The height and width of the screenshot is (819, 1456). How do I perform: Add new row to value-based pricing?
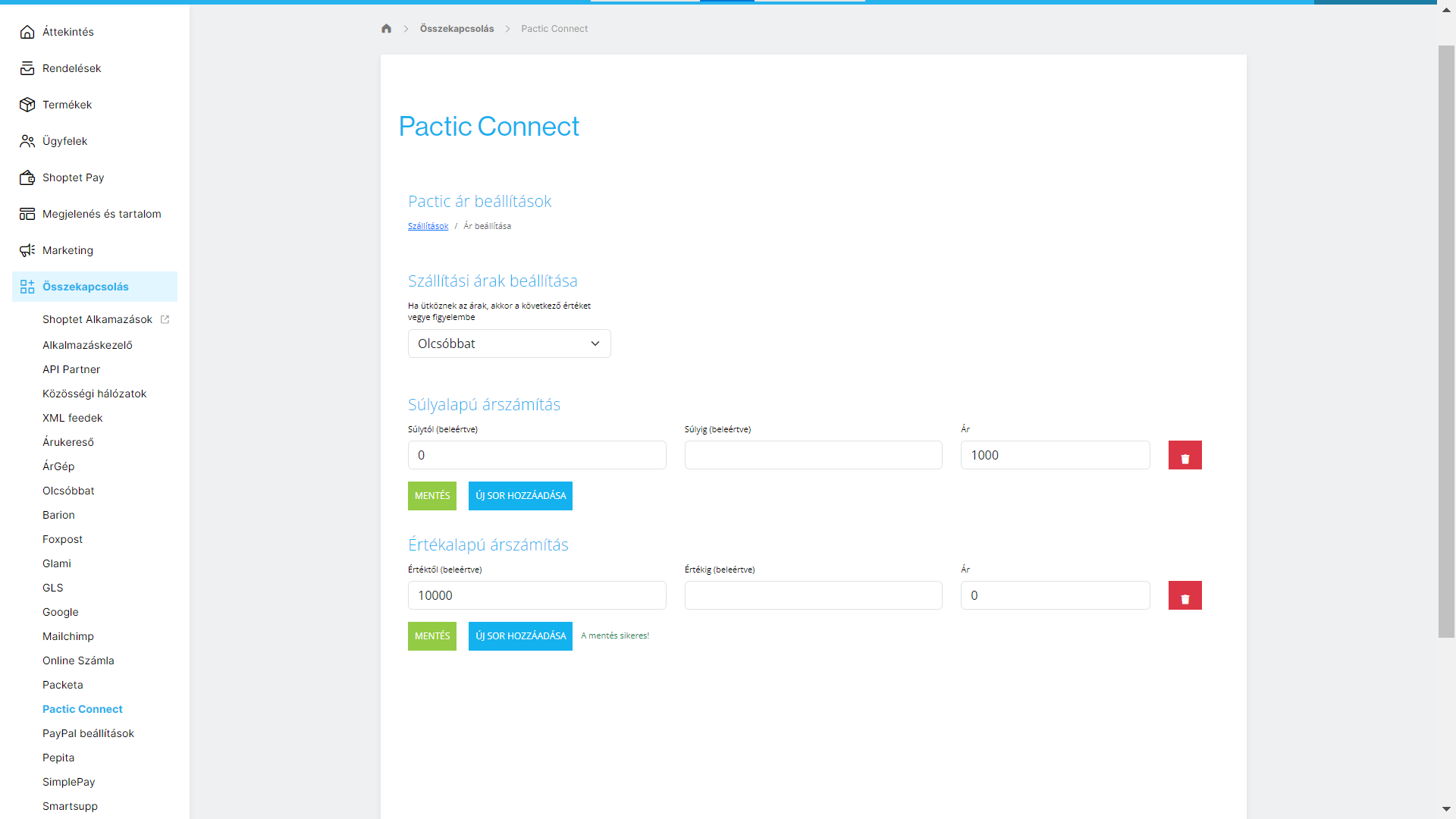[x=520, y=636]
